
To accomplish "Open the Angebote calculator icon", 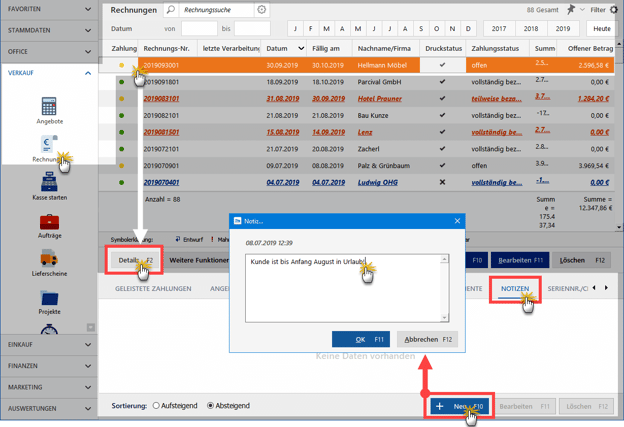I will 49,107.
